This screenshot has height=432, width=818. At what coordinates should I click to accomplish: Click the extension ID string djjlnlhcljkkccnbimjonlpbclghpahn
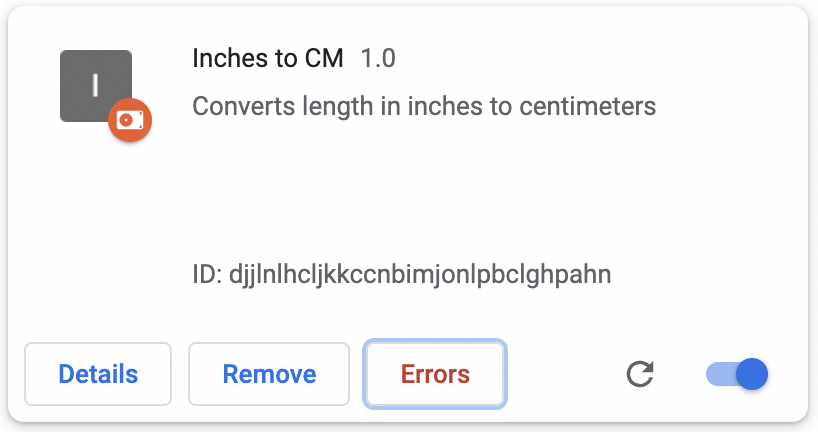click(420, 273)
